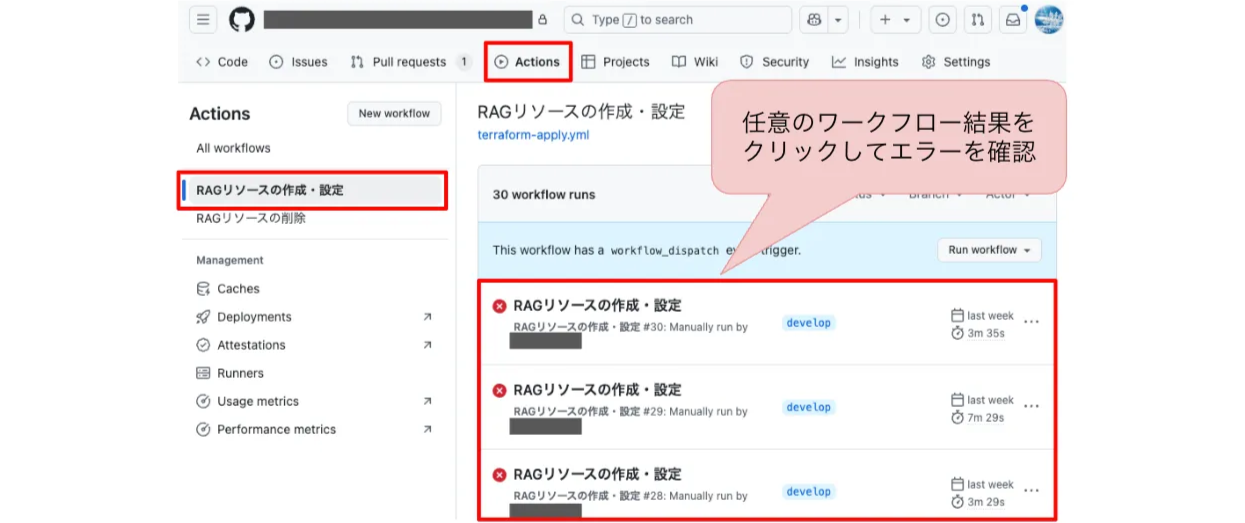This screenshot has height=523, width=1245.
Task: Expand the Copilot dropdown arrow
Action: (838, 20)
